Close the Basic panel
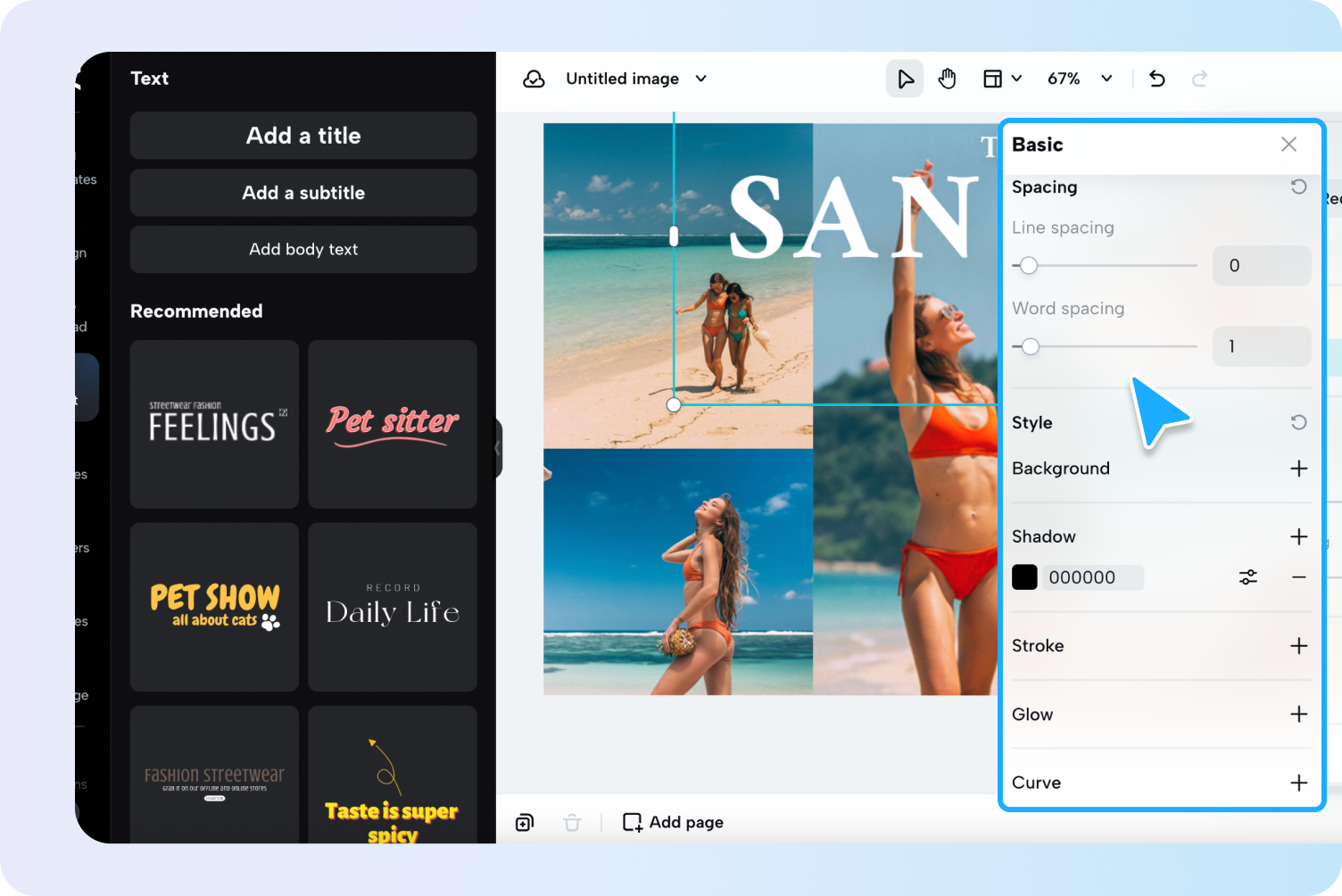This screenshot has width=1342, height=896. click(1288, 145)
